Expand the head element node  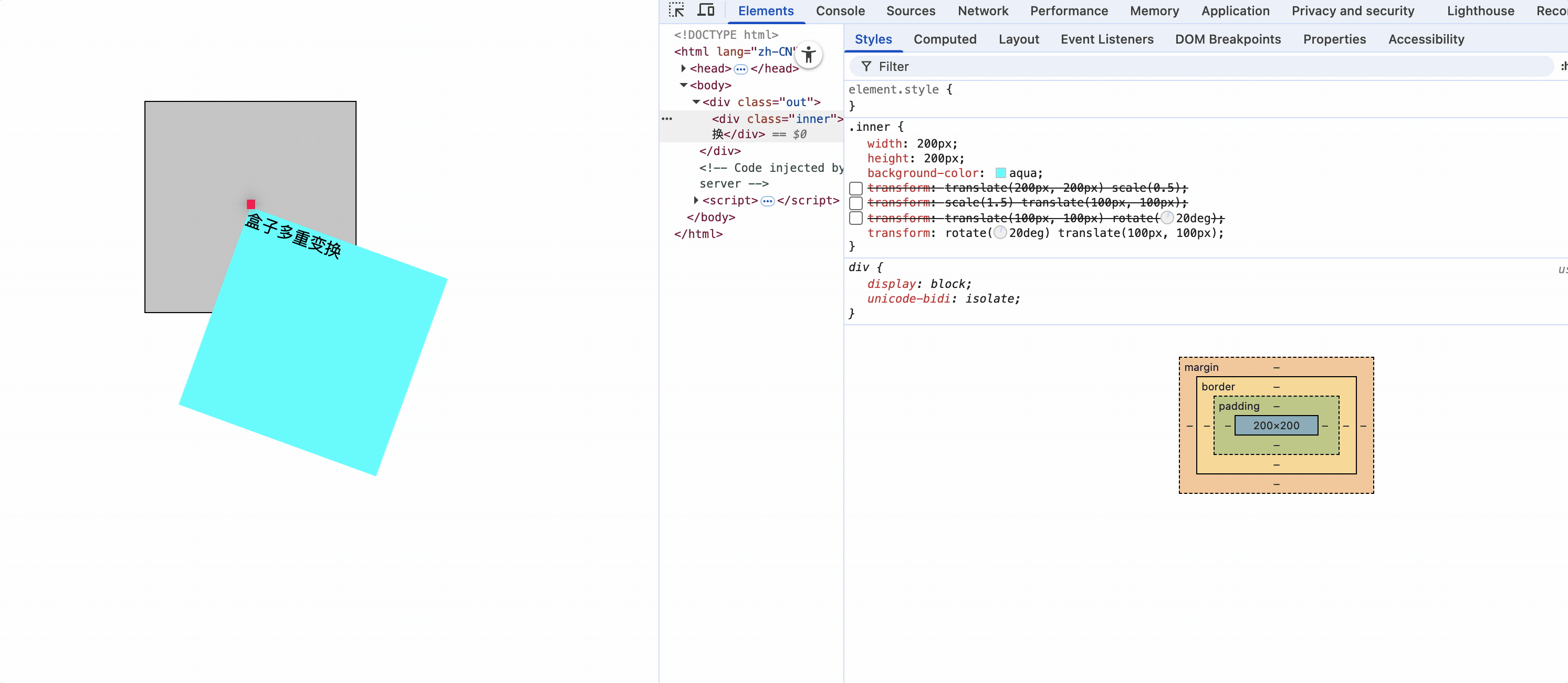684,69
